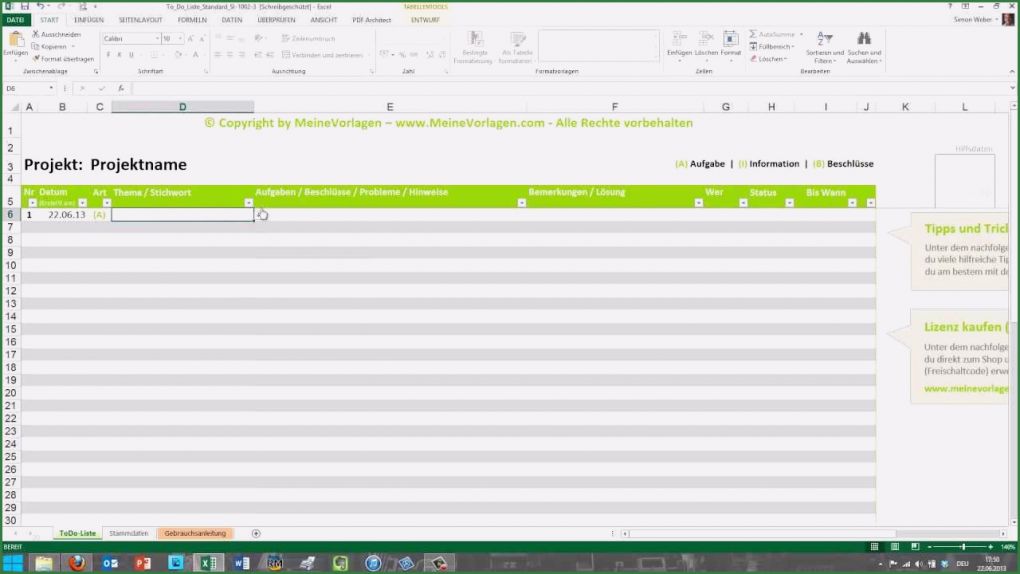This screenshot has width=1020, height=574.
Task: Open Outlook from the taskbar
Action: 110,563
